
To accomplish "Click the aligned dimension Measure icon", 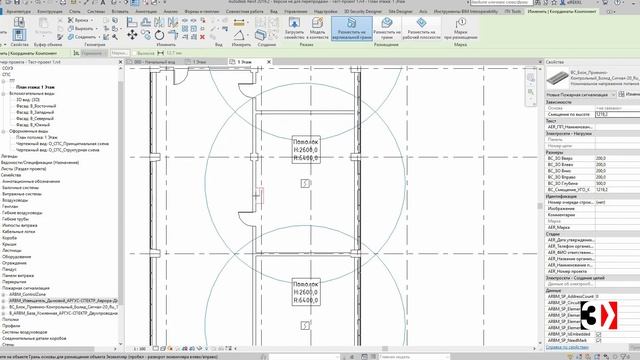I will [x=240, y=22].
